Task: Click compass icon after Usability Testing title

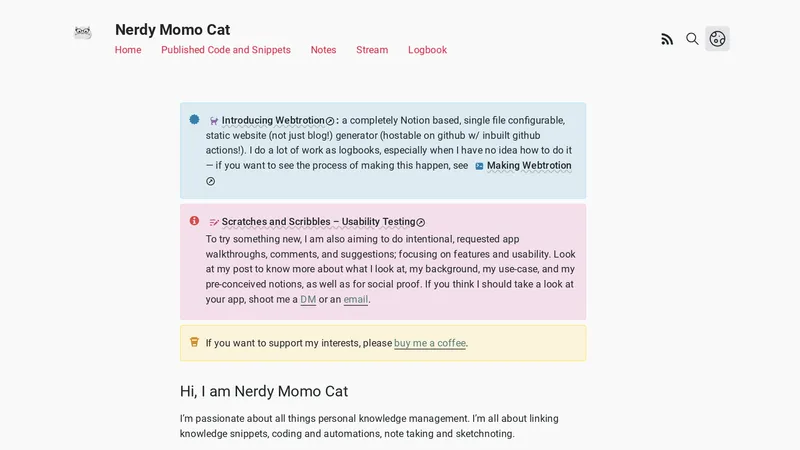Action: click(x=421, y=222)
